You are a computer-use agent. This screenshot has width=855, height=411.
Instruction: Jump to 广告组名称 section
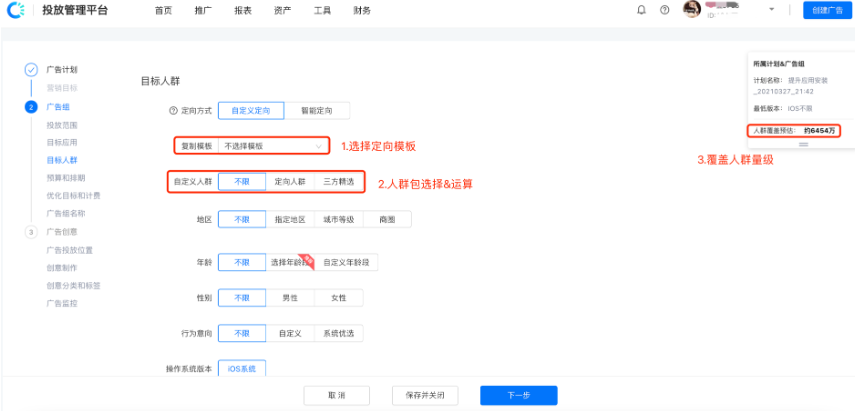tap(65, 213)
